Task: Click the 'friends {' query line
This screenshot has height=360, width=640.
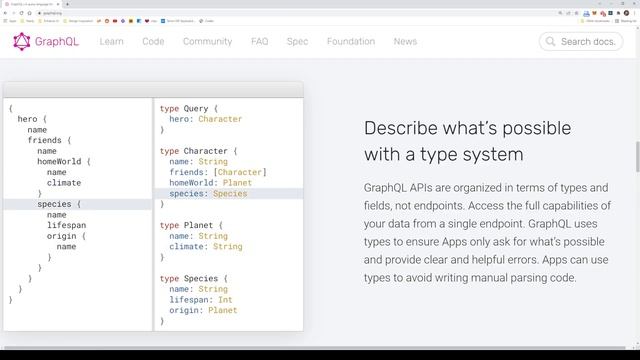Action: [49, 140]
